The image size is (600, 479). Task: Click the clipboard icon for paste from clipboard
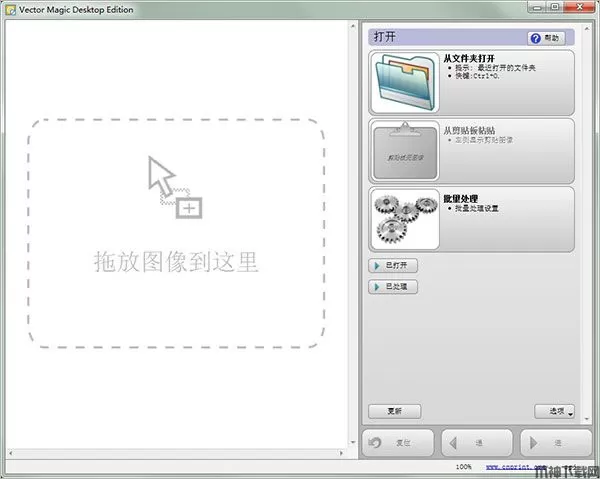pyautogui.click(x=405, y=151)
